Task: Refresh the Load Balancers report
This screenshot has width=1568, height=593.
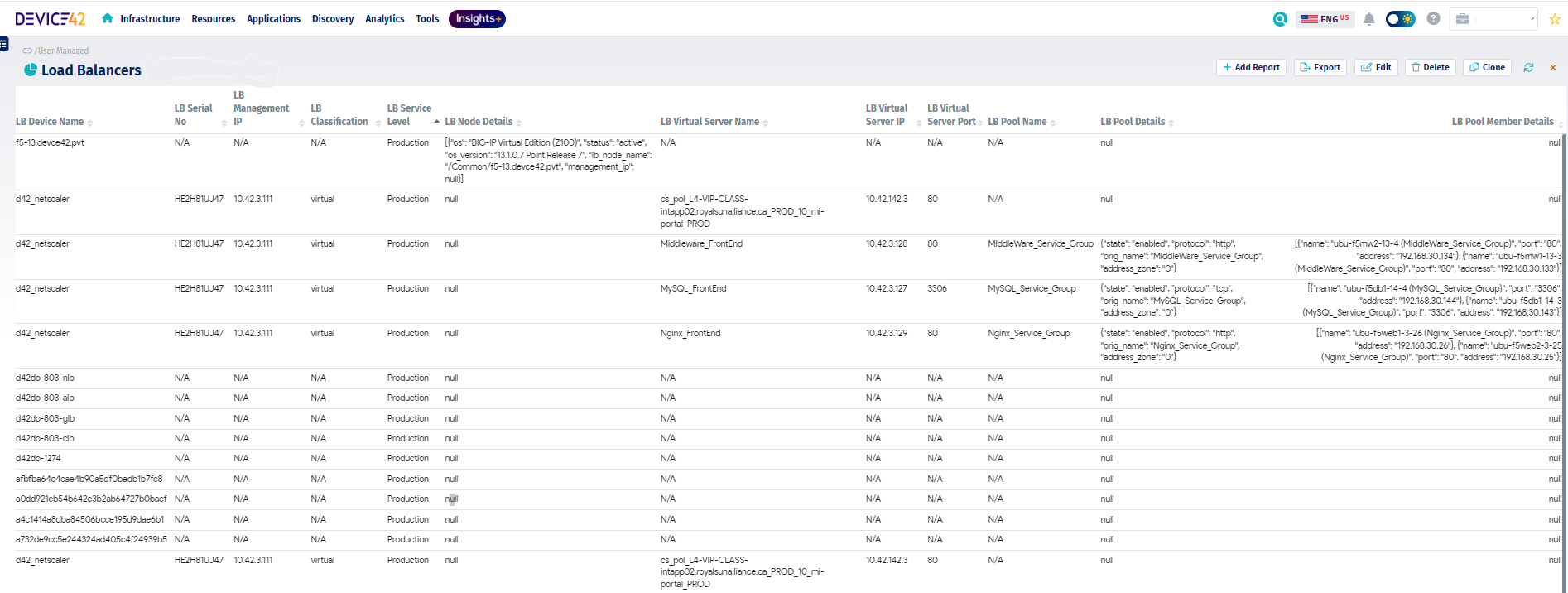Action: 1528,67
